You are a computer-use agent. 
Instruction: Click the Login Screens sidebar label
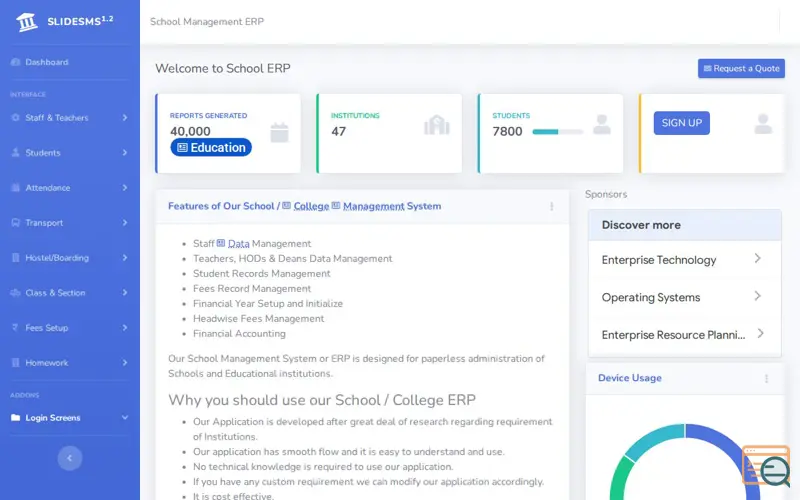coord(53,418)
